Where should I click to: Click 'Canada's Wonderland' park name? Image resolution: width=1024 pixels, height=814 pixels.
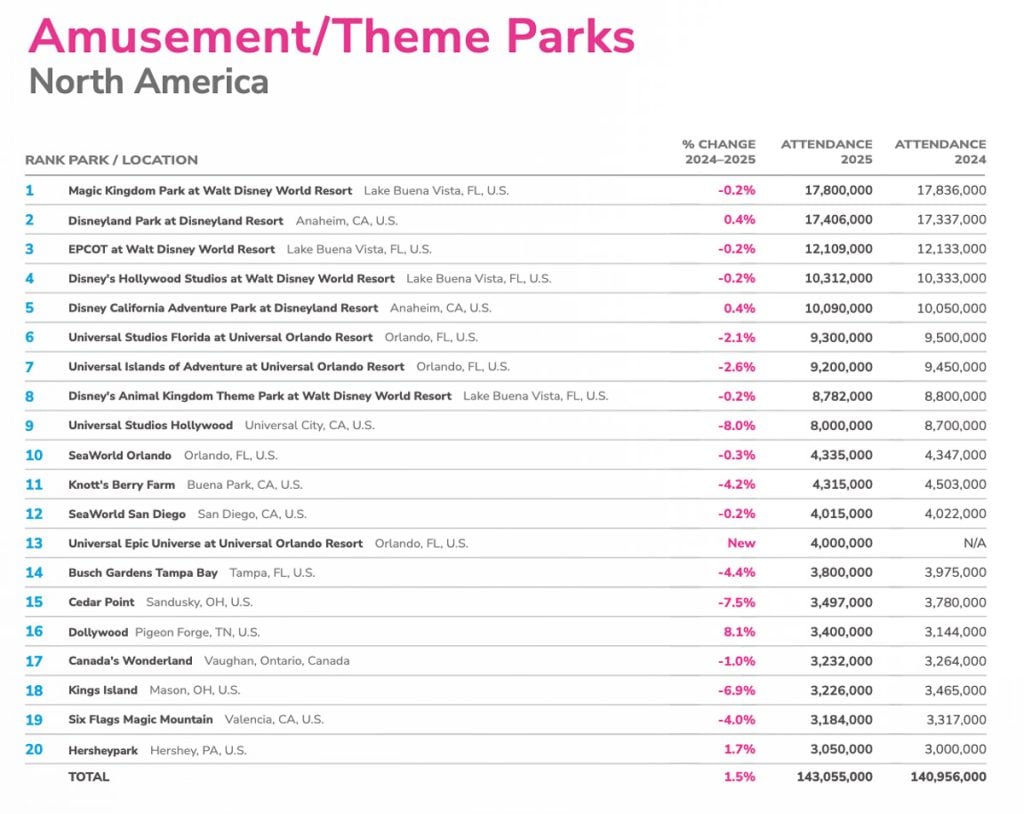[x=131, y=661]
